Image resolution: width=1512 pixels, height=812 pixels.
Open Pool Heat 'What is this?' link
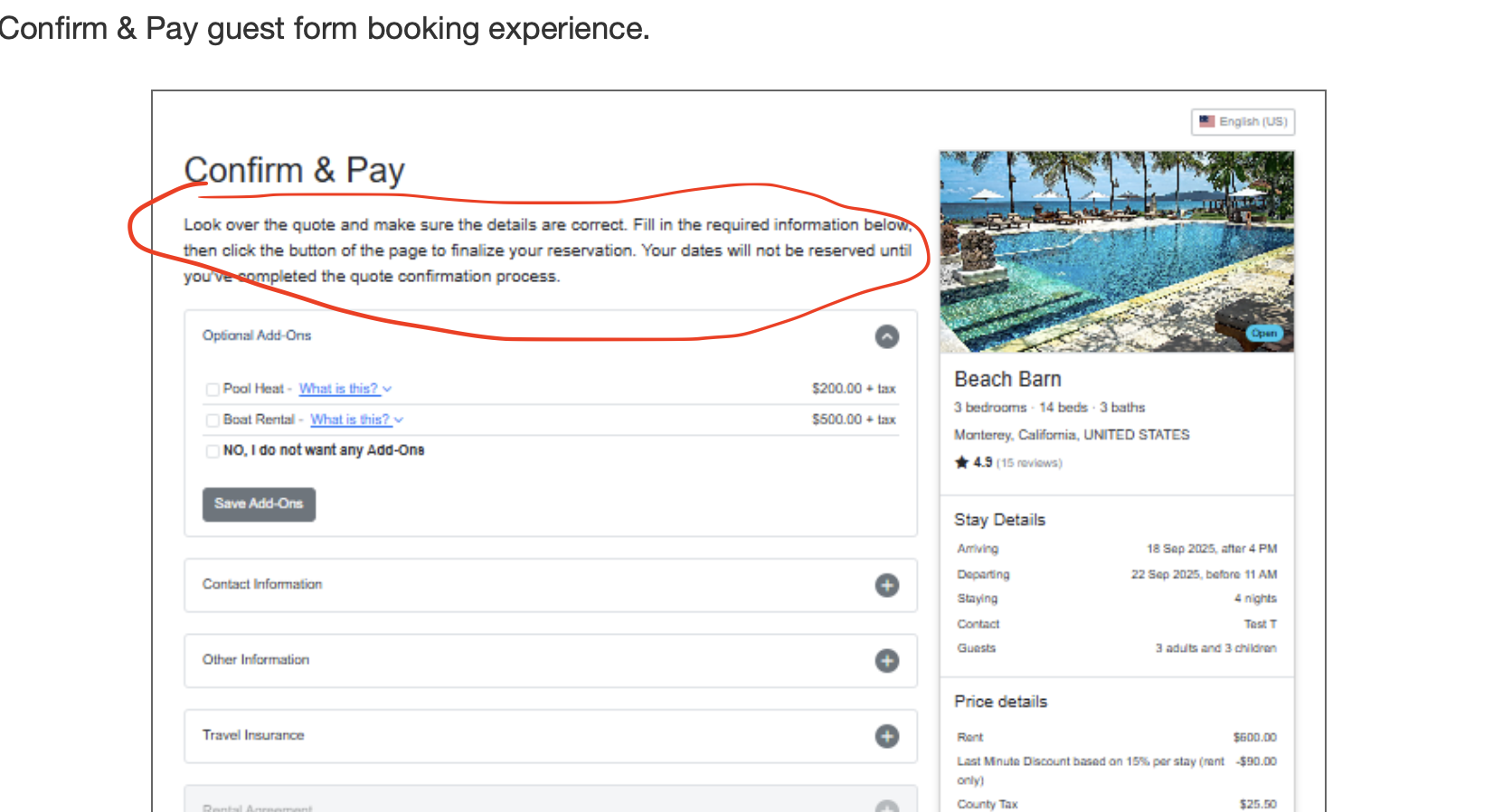tap(338, 389)
